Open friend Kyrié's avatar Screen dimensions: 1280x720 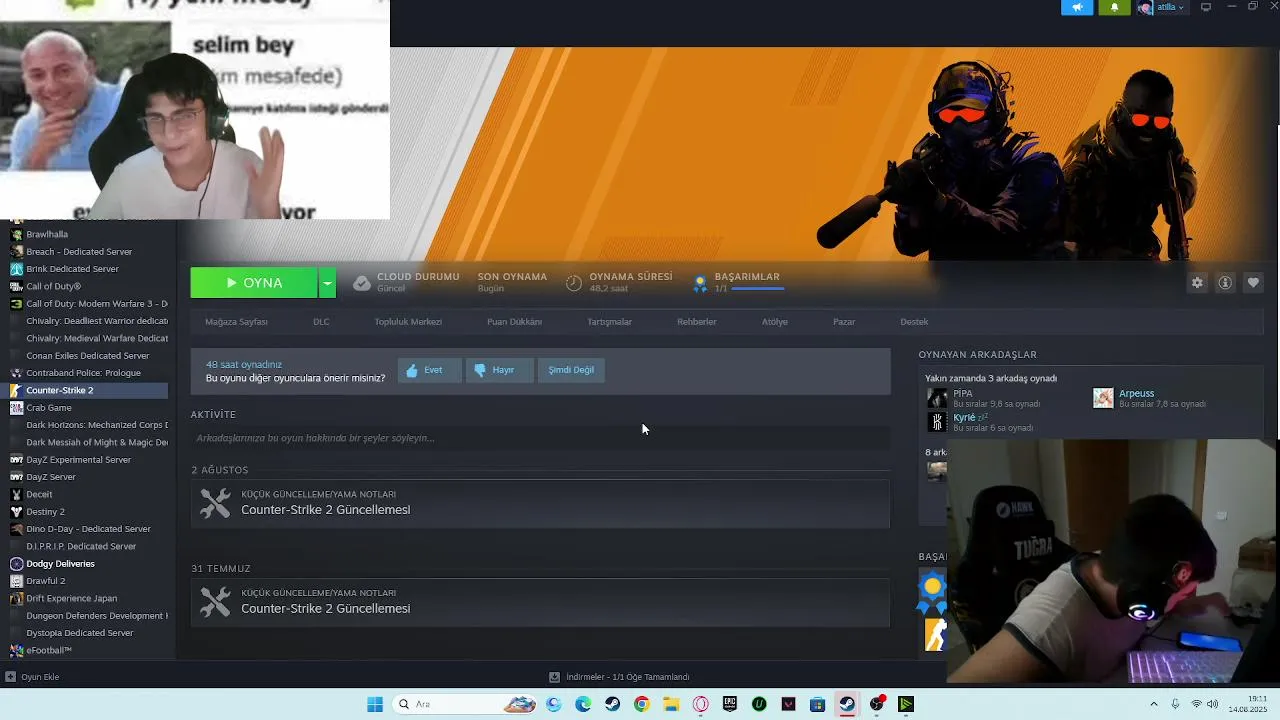click(x=937, y=422)
